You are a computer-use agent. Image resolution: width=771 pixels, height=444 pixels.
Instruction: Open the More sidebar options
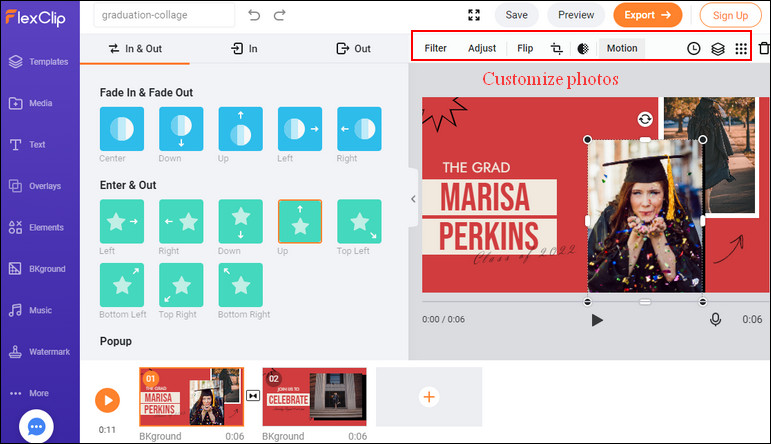click(29, 393)
